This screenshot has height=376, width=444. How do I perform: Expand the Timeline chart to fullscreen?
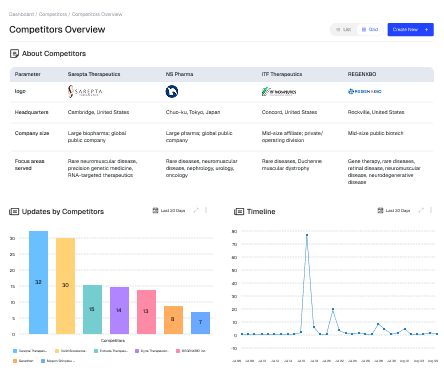(x=421, y=210)
